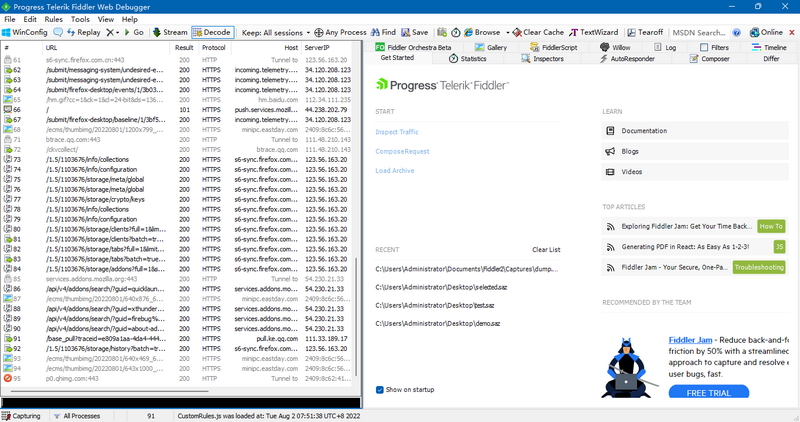Screen dimensions: 800x422
Task: Click the FREE TRIAL button
Action: [709, 392]
